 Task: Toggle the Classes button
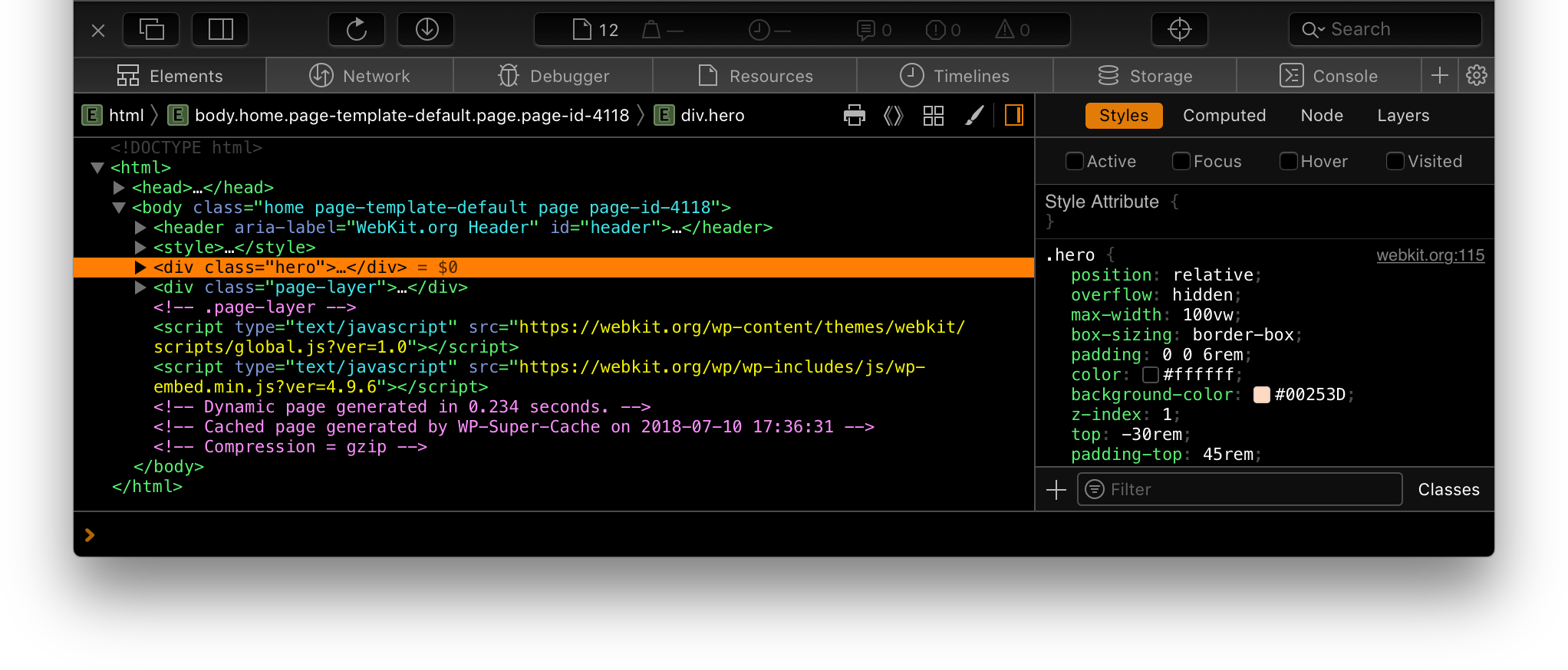pyautogui.click(x=1448, y=489)
